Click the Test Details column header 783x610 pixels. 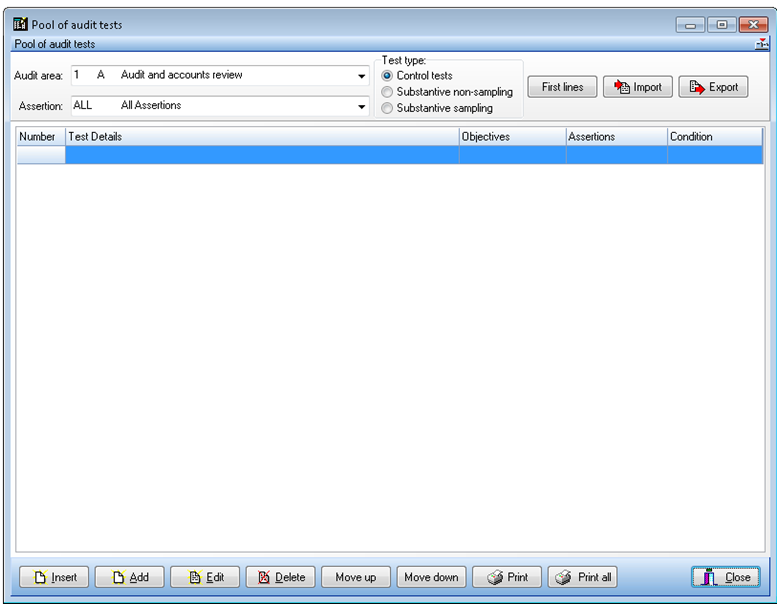coord(262,137)
